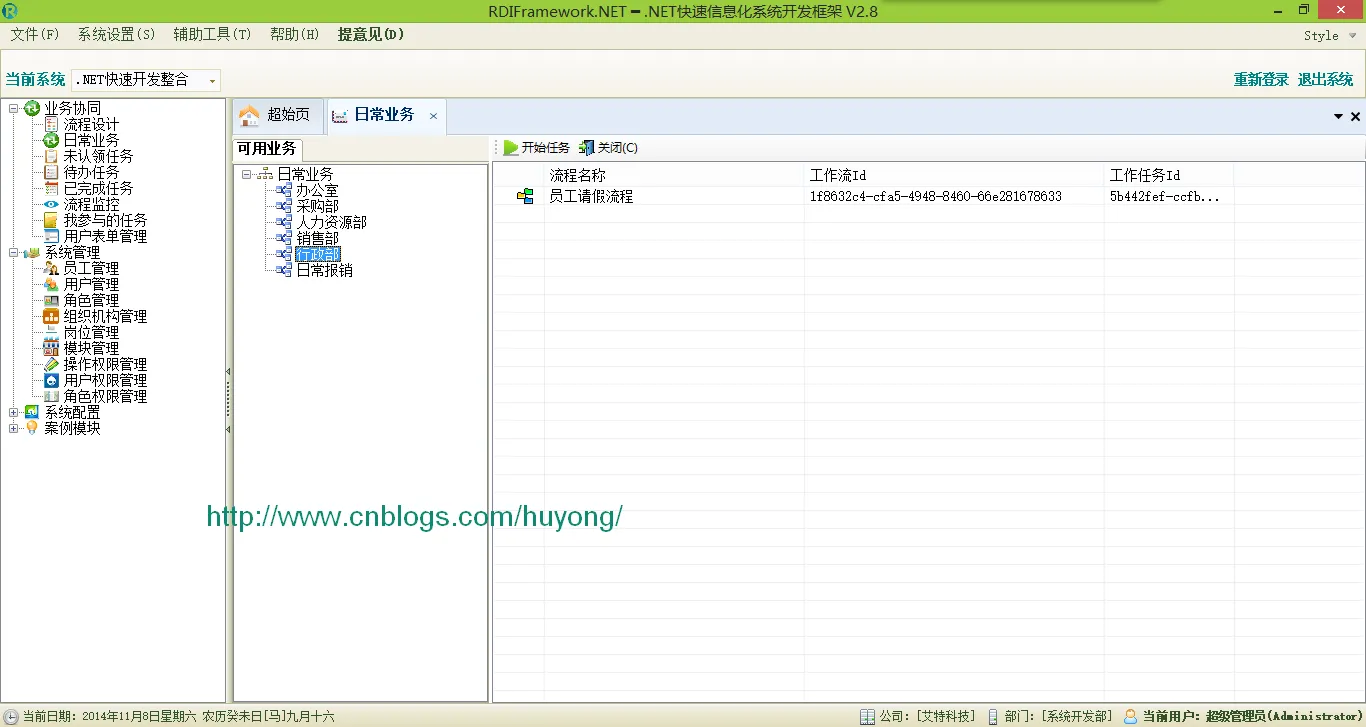Select the 流程监控 eye icon item
The height and width of the screenshot is (727, 1366).
[x=52, y=204]
